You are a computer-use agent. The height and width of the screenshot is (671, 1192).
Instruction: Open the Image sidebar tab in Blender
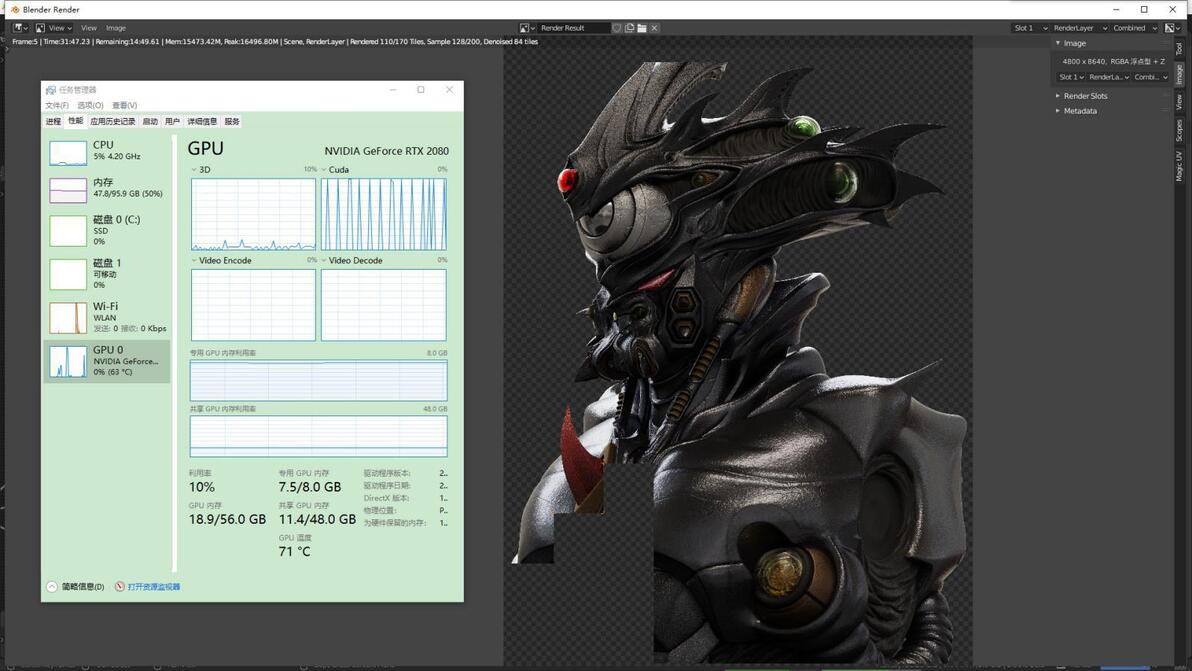[1179, 74]
